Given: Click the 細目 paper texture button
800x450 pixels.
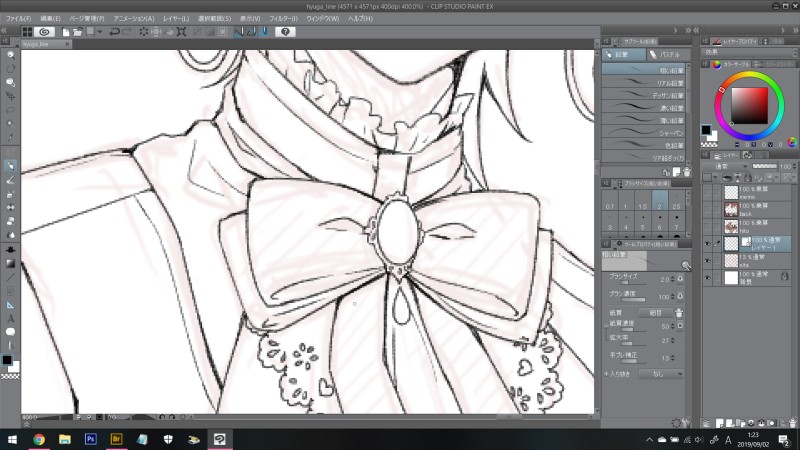Looking at the screenshot, I should (655, 313).
